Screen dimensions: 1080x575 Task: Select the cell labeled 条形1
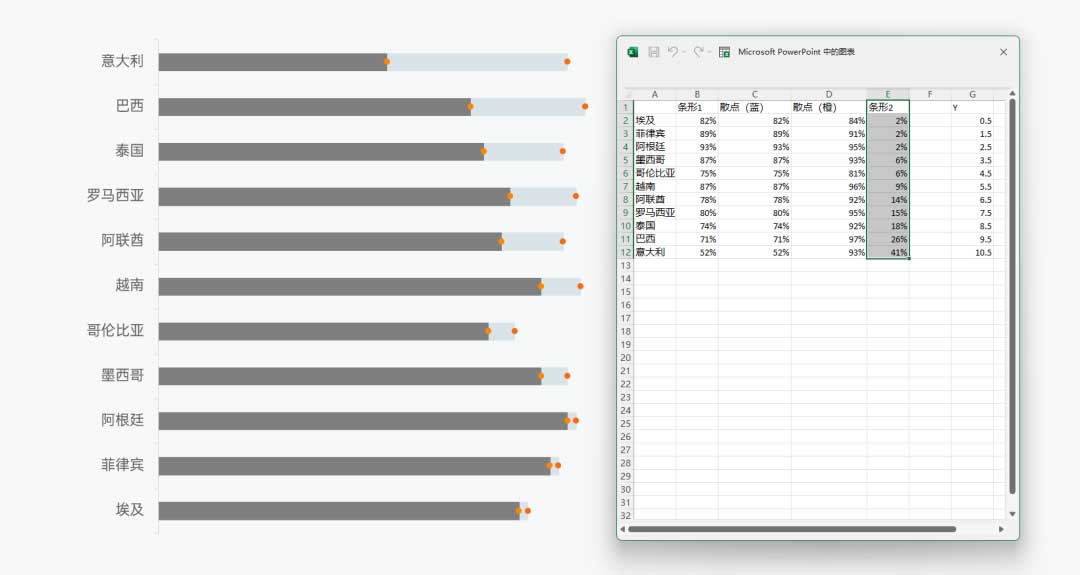click(x=696, y=107)
